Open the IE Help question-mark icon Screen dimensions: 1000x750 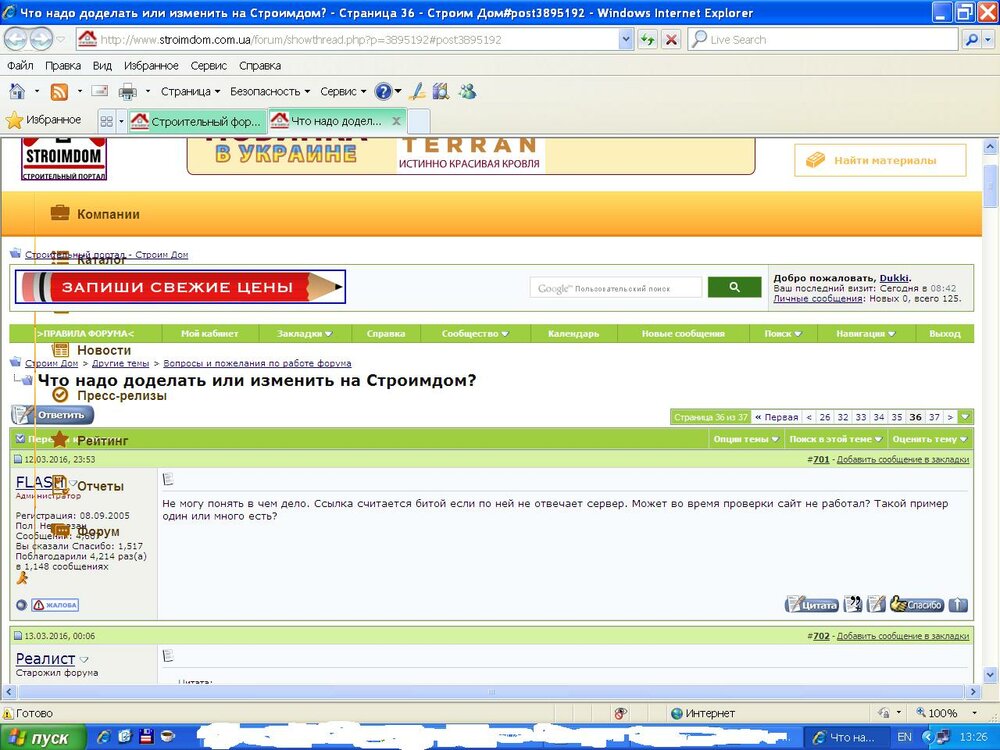tap(383, 92)
